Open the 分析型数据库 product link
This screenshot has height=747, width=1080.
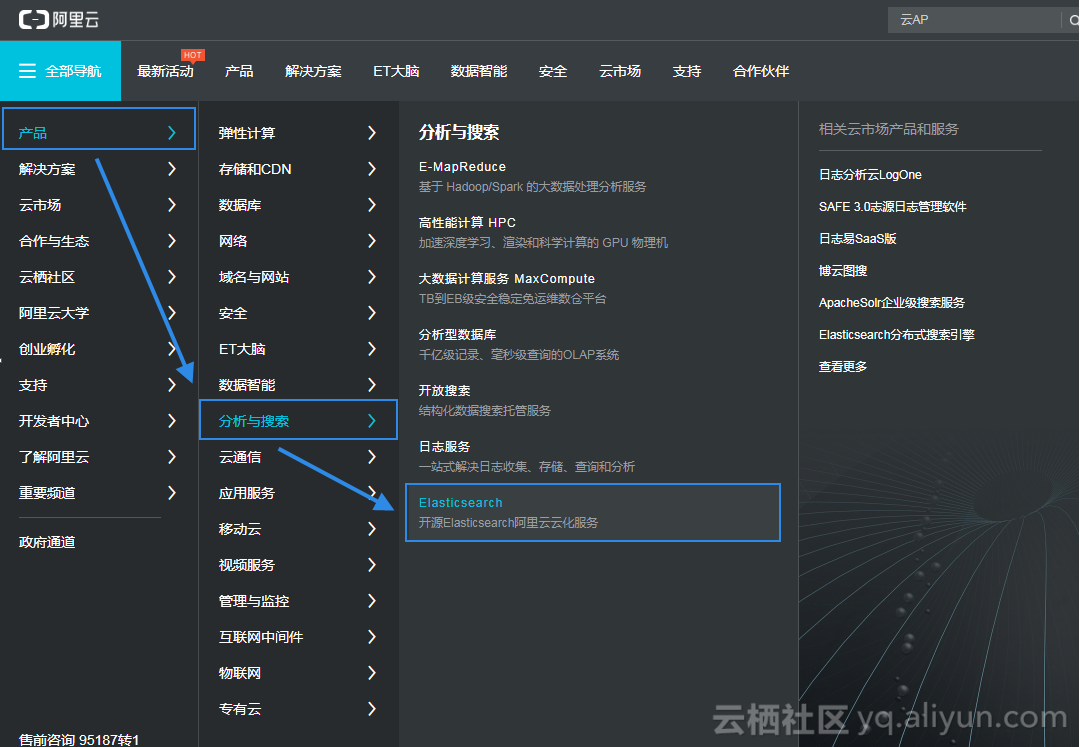[x=457, y=335]
